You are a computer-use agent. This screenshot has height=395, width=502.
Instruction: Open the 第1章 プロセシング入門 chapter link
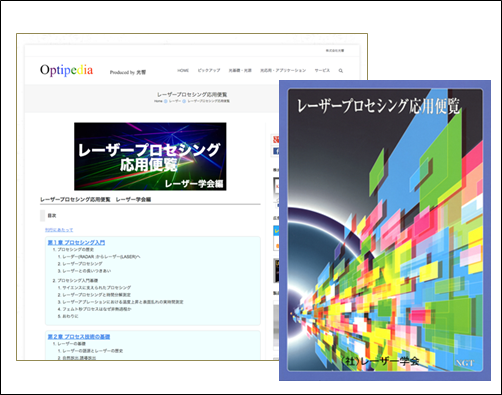click(76, 242)
